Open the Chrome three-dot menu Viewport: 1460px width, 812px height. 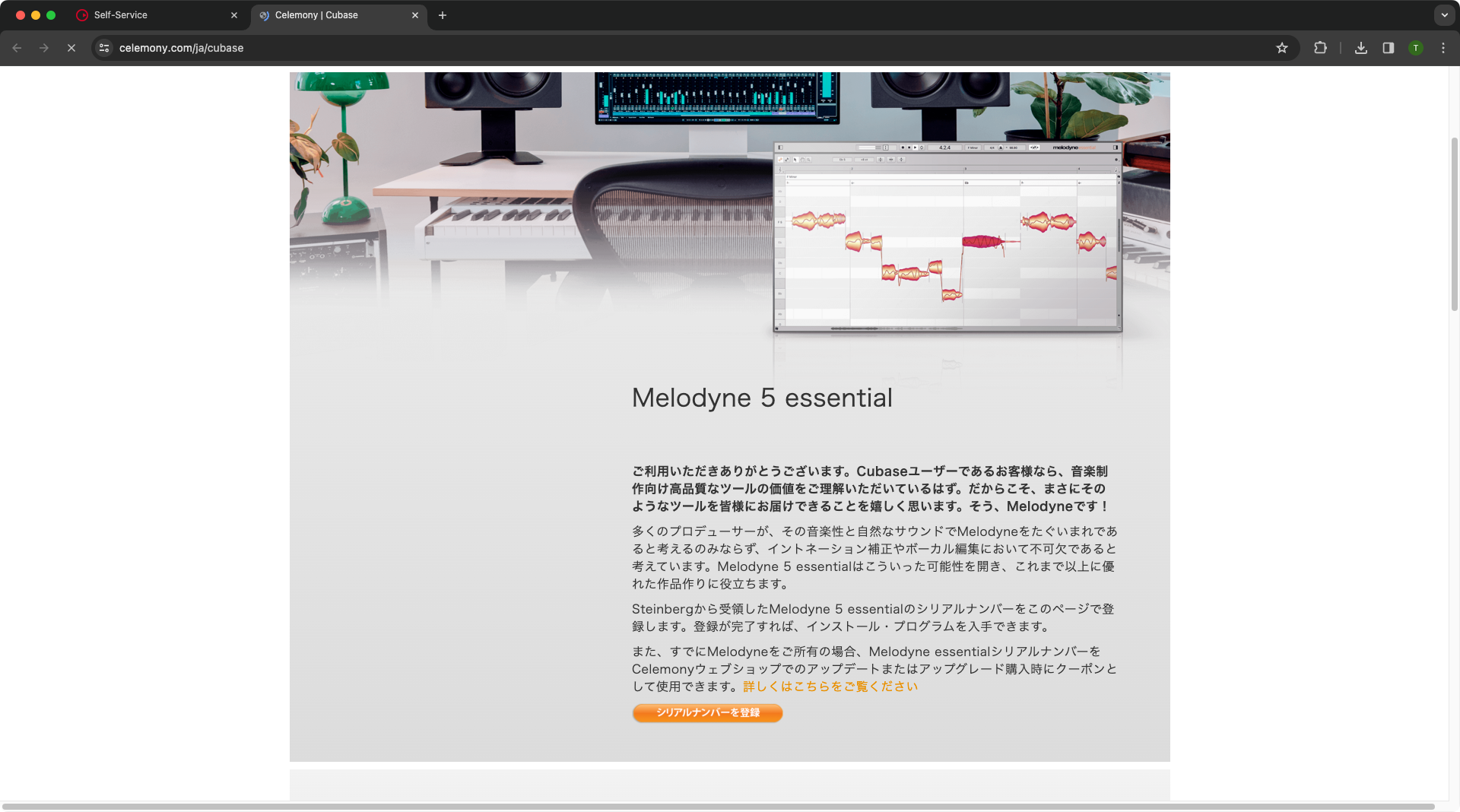tap(1443, 48)
